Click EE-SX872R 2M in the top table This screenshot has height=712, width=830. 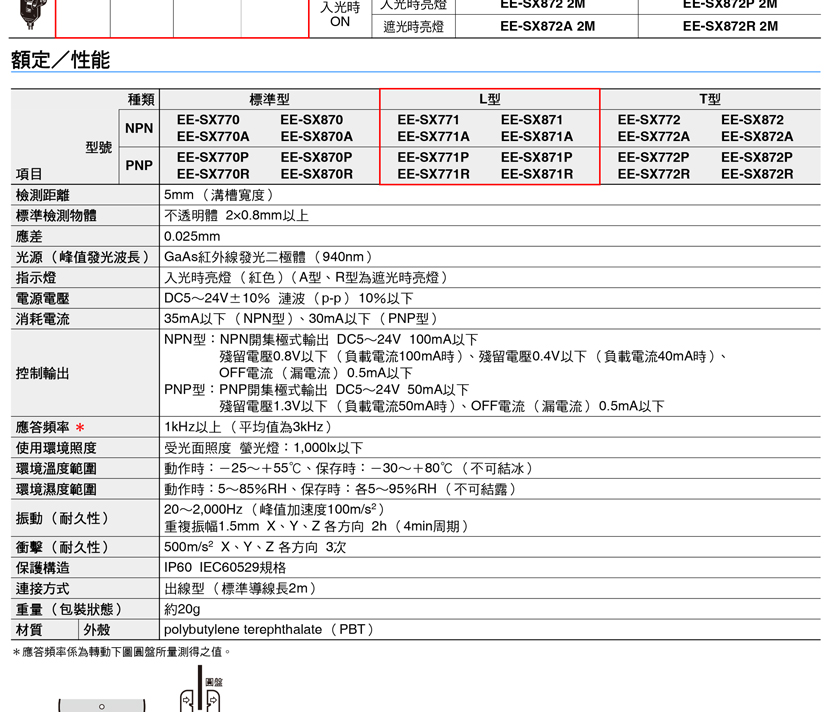coord(730,26)
